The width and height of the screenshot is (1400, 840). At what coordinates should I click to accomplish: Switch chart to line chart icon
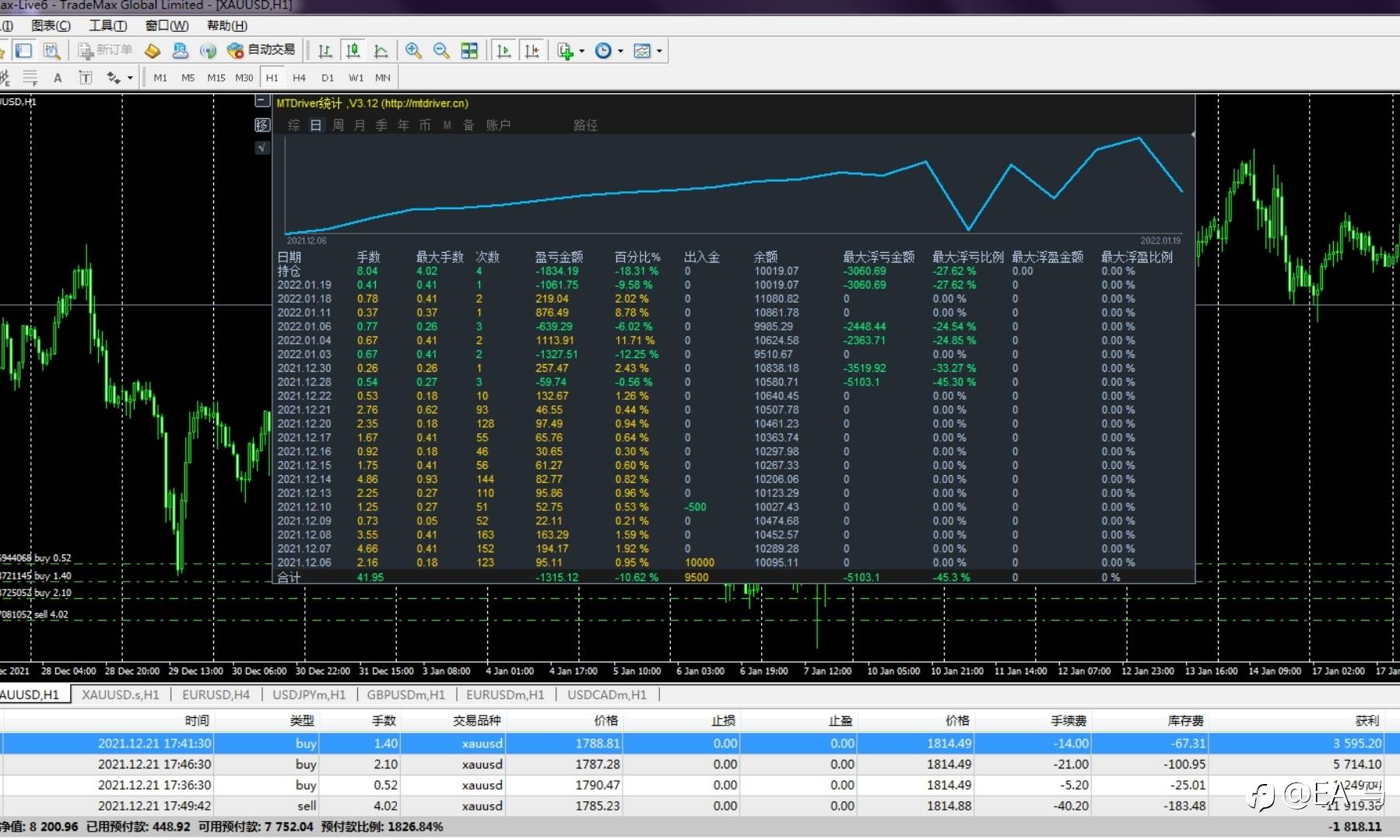pyautogui.click(x=381, y=51)
